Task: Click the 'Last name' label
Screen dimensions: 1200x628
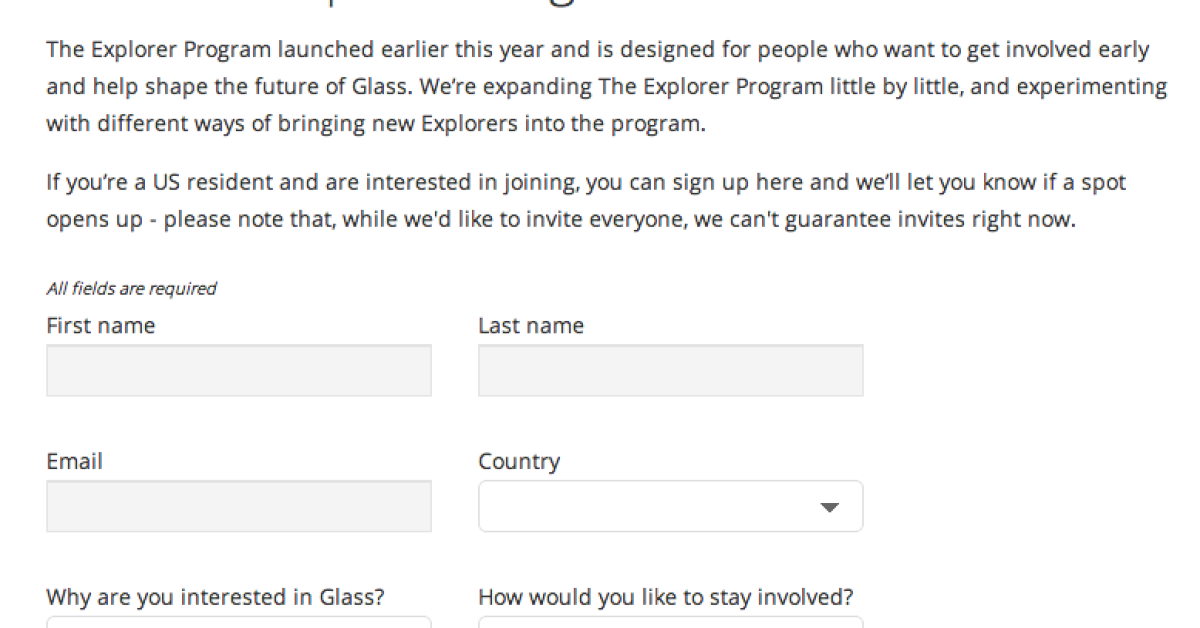Action: coord(531,326)
